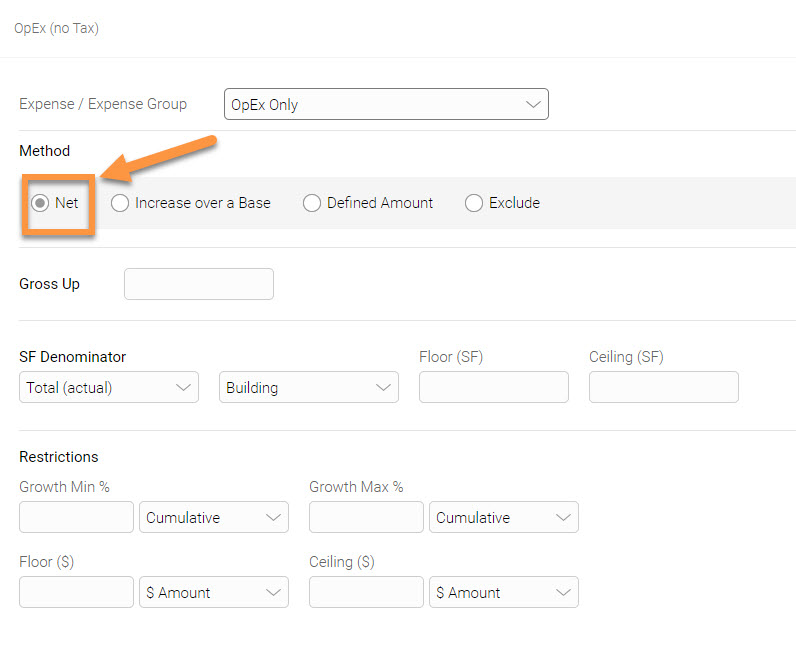796x668 pixels.
Task: Focus the Floor (SF) text box
Action: [494, 387]
